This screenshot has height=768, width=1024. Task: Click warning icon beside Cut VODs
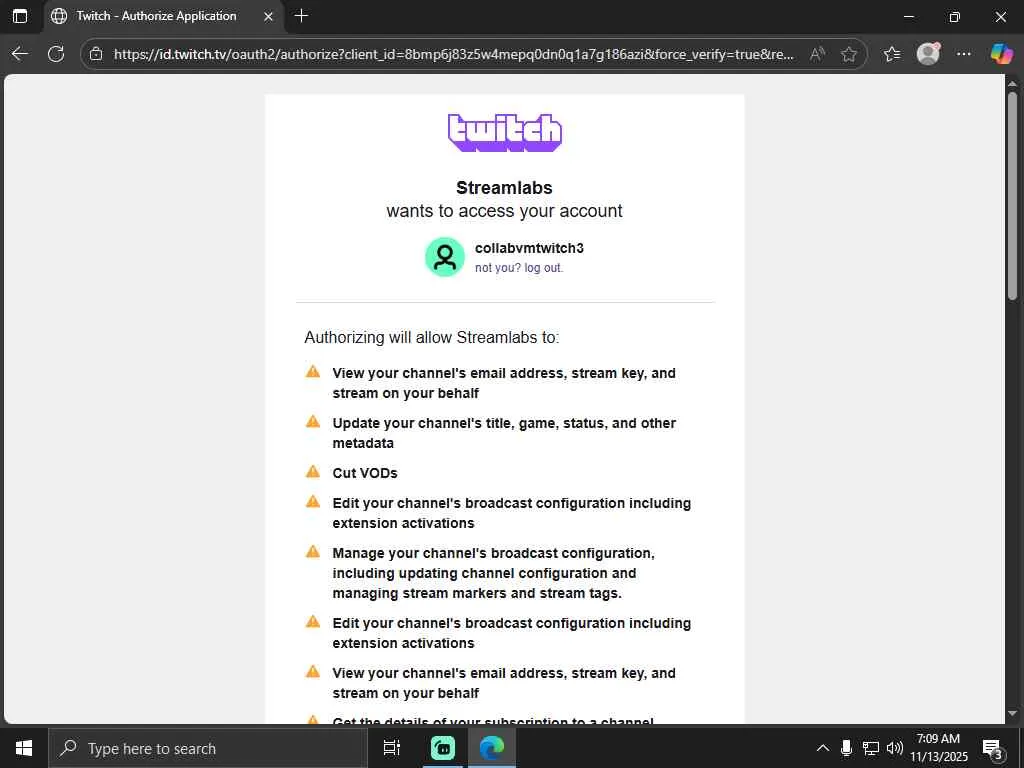click(313, 472)
